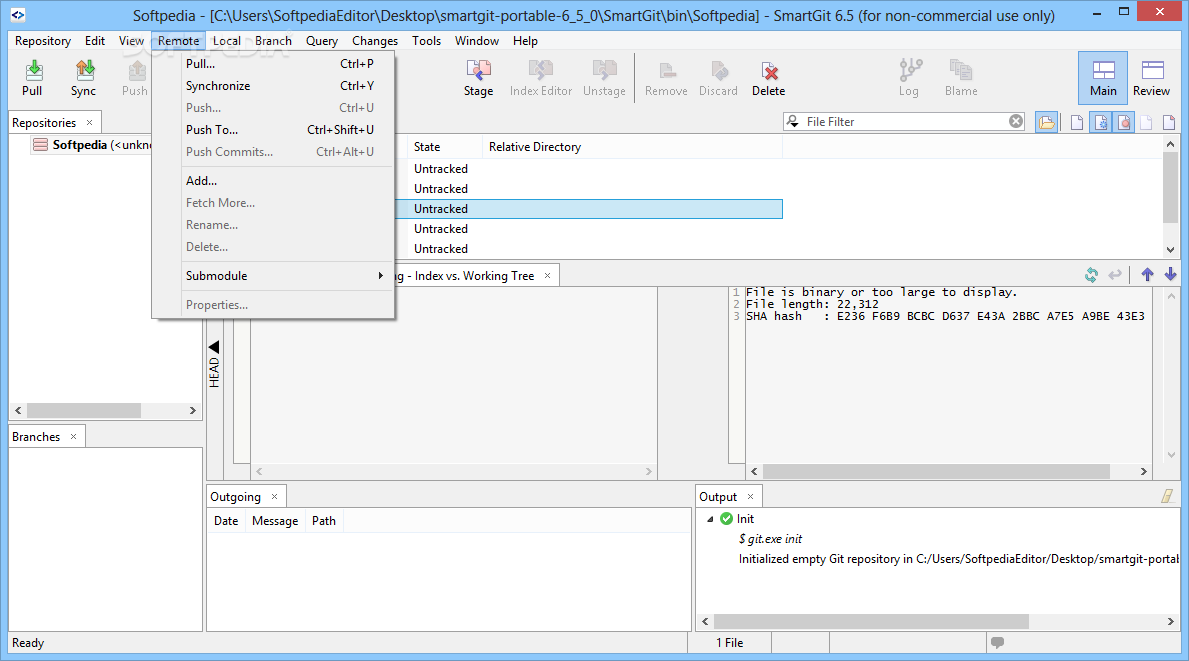Click the Stage toolbar icon

point(478,78)
